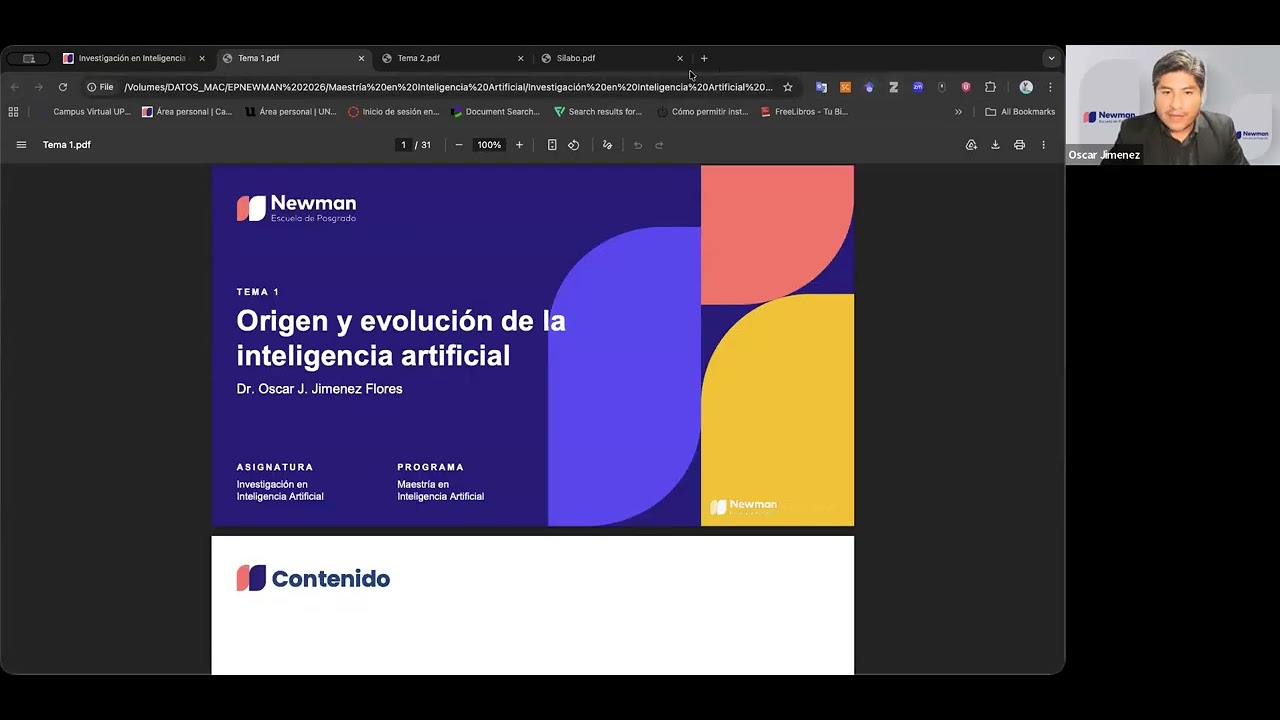Close the Tema 2.pdf tab

[520, 58]
